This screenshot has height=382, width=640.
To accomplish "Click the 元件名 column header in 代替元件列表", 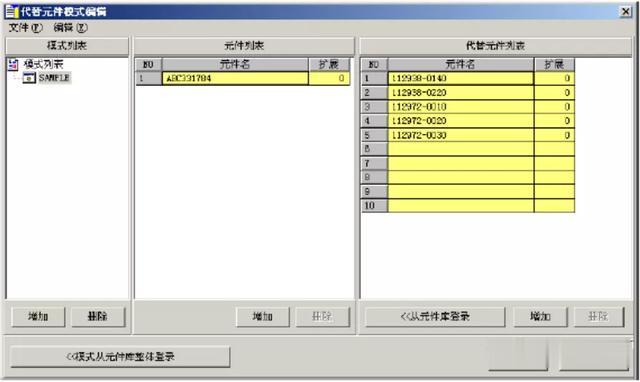I will pyautogui.click(x=460, y=64).
